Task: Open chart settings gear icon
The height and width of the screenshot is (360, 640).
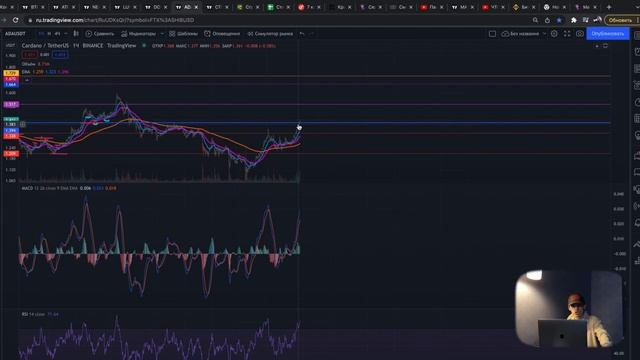Action: pyautogui.click(x=554, y=33)
